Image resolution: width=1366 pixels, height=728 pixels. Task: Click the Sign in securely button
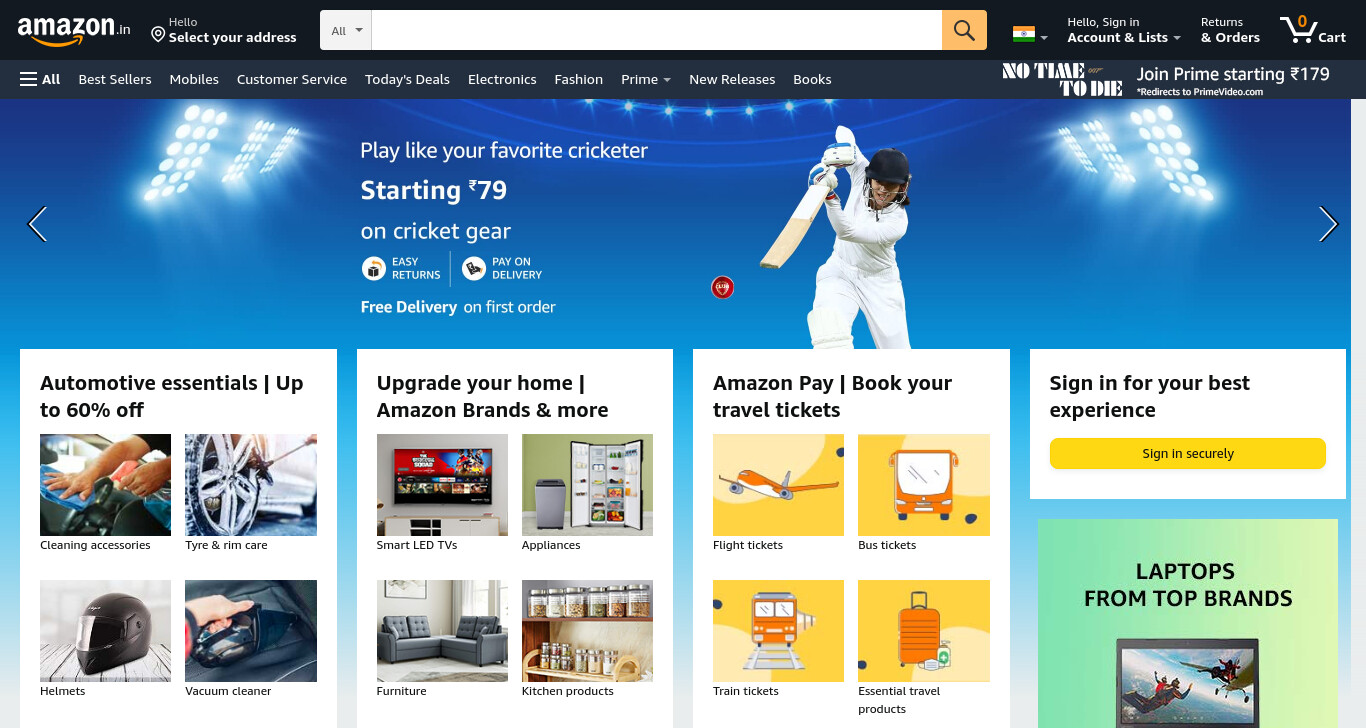pos(1187,453)
